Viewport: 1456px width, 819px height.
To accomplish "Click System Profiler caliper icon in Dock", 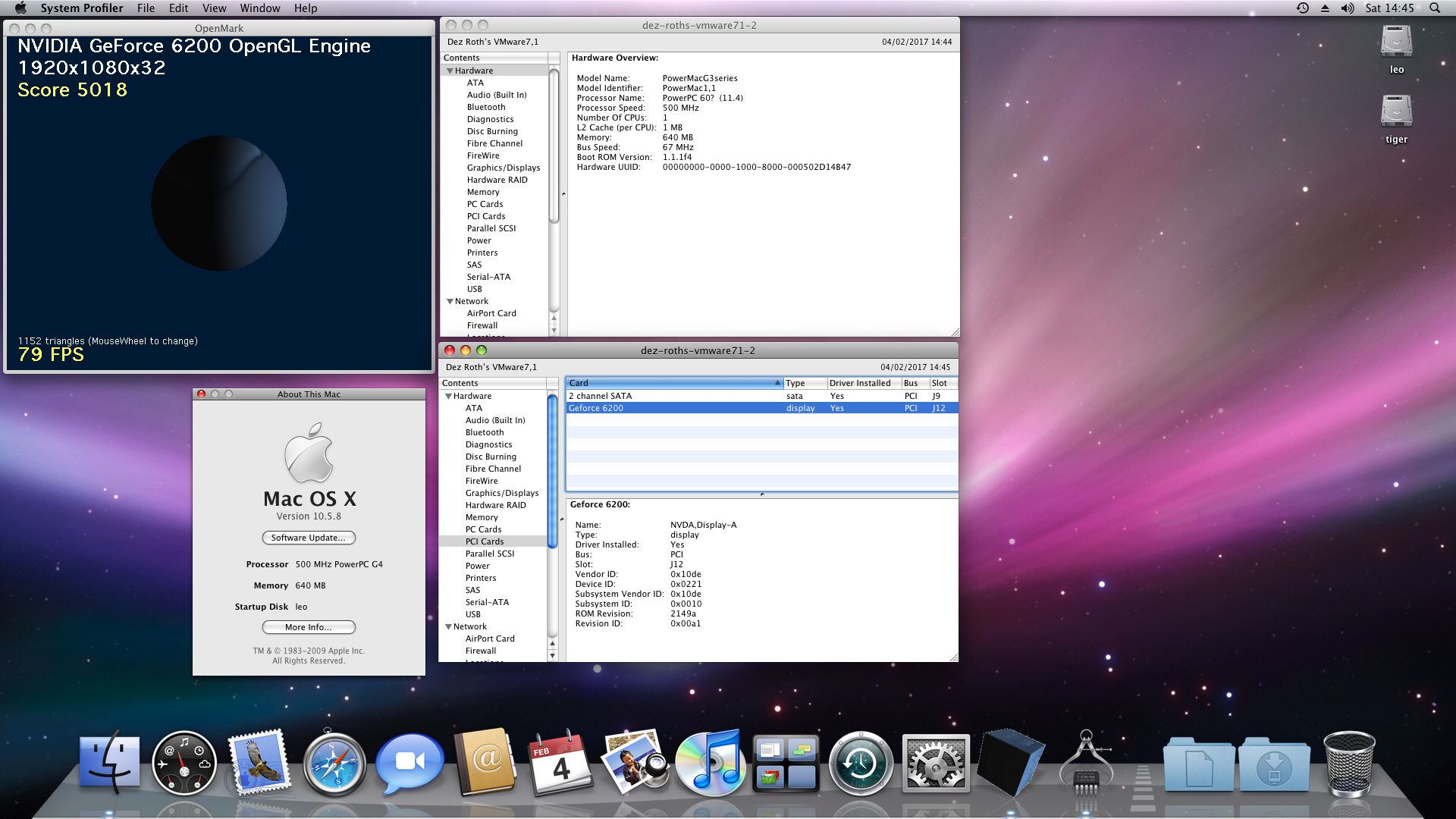I will pyautogui.click(x=1086, y=763).
